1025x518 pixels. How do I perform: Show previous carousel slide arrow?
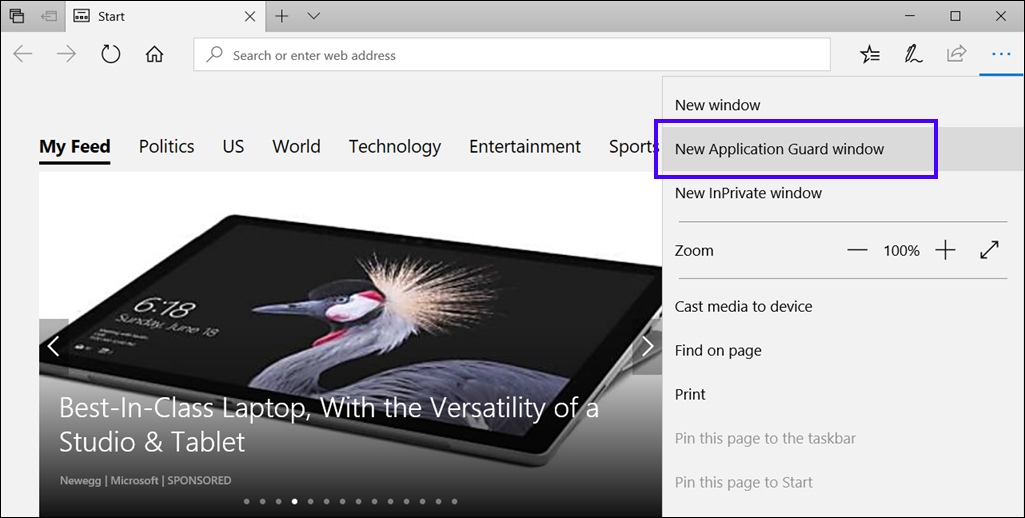pyautogui.click(x=54, y=346)
